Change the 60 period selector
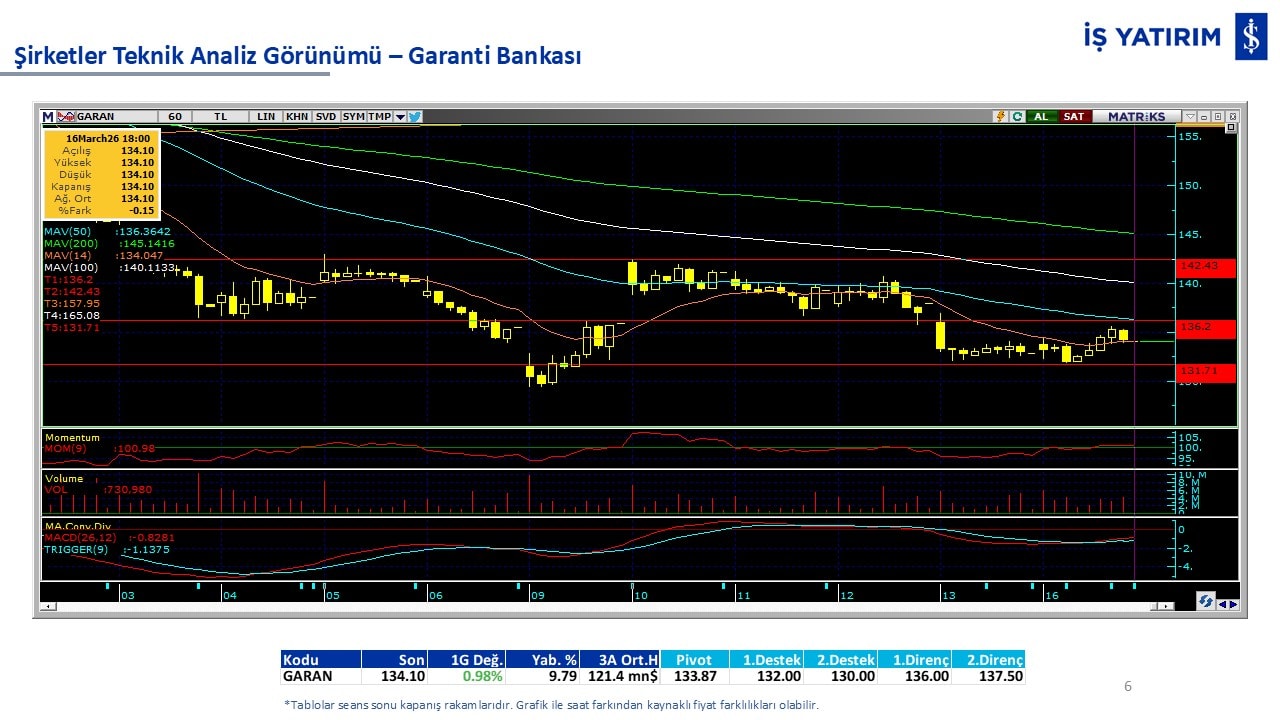The width and height of the screenshot is (1280, 720). pyautogui.click(x=175, y=116)
